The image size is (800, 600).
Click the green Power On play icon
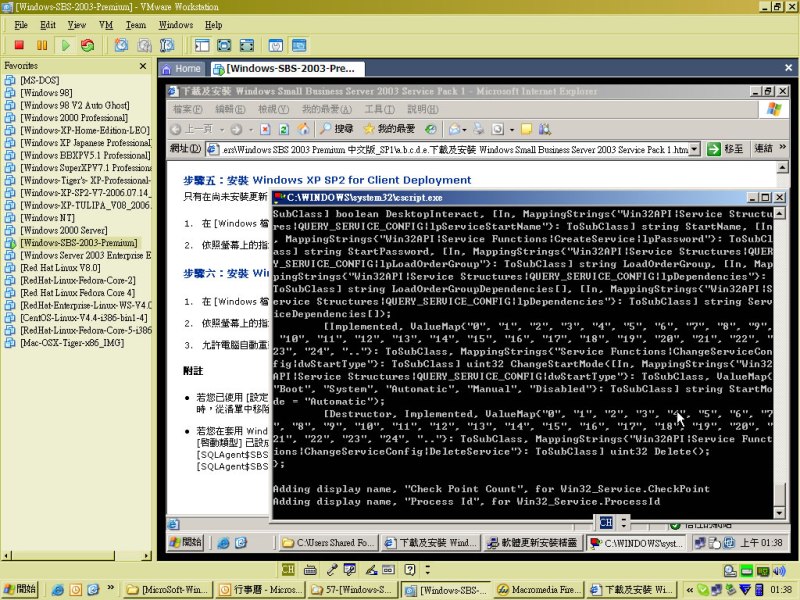point(65,45)
